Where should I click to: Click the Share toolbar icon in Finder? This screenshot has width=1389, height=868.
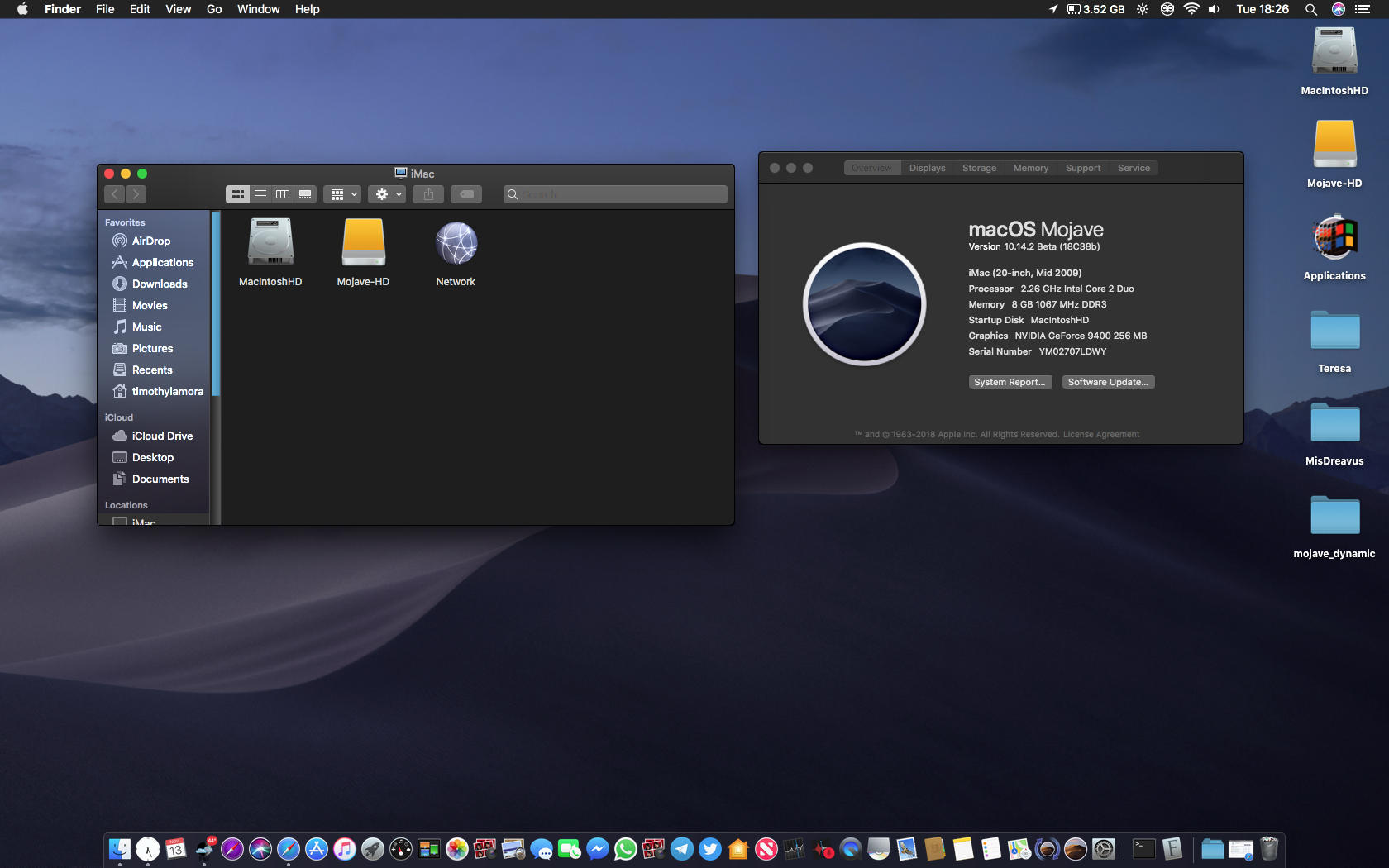[x=428, y=194]
